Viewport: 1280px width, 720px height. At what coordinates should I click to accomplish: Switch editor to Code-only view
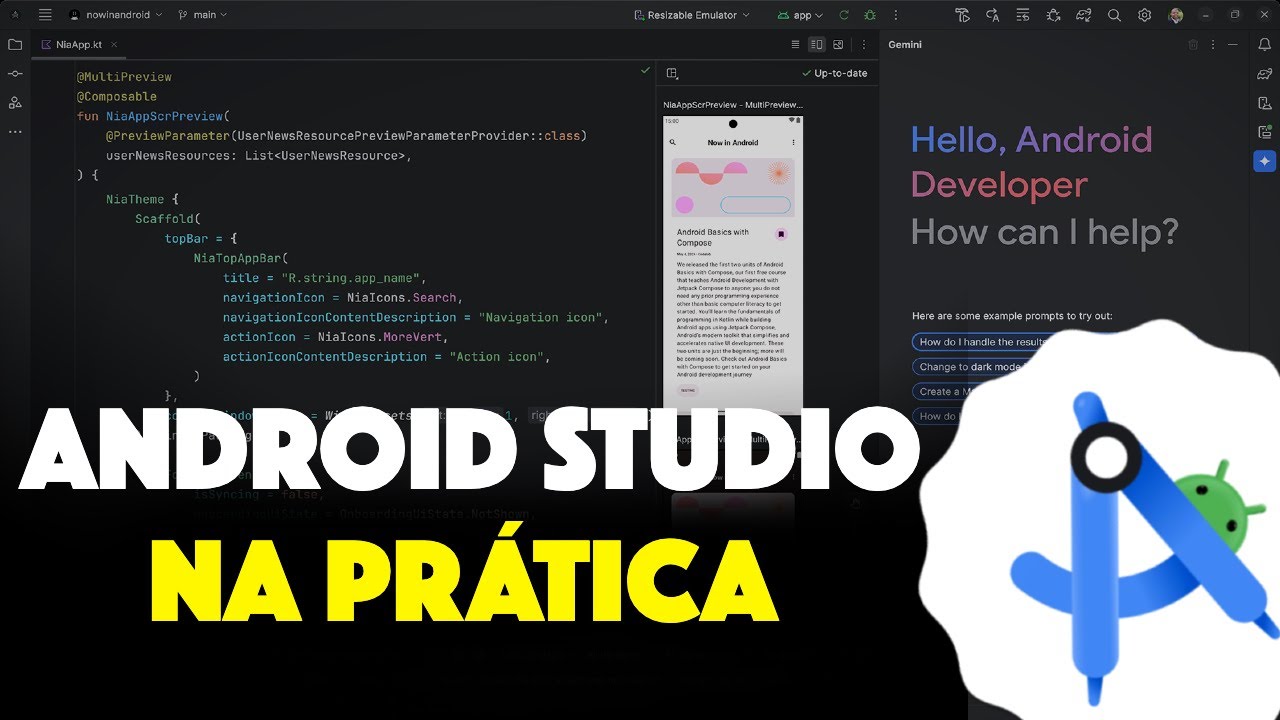[x=795, y=45]
